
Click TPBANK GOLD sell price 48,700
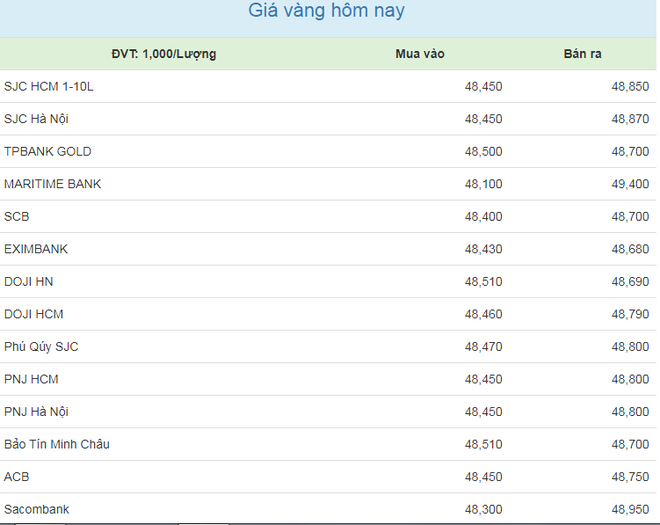pyautogui.click(x=630, y=152)
